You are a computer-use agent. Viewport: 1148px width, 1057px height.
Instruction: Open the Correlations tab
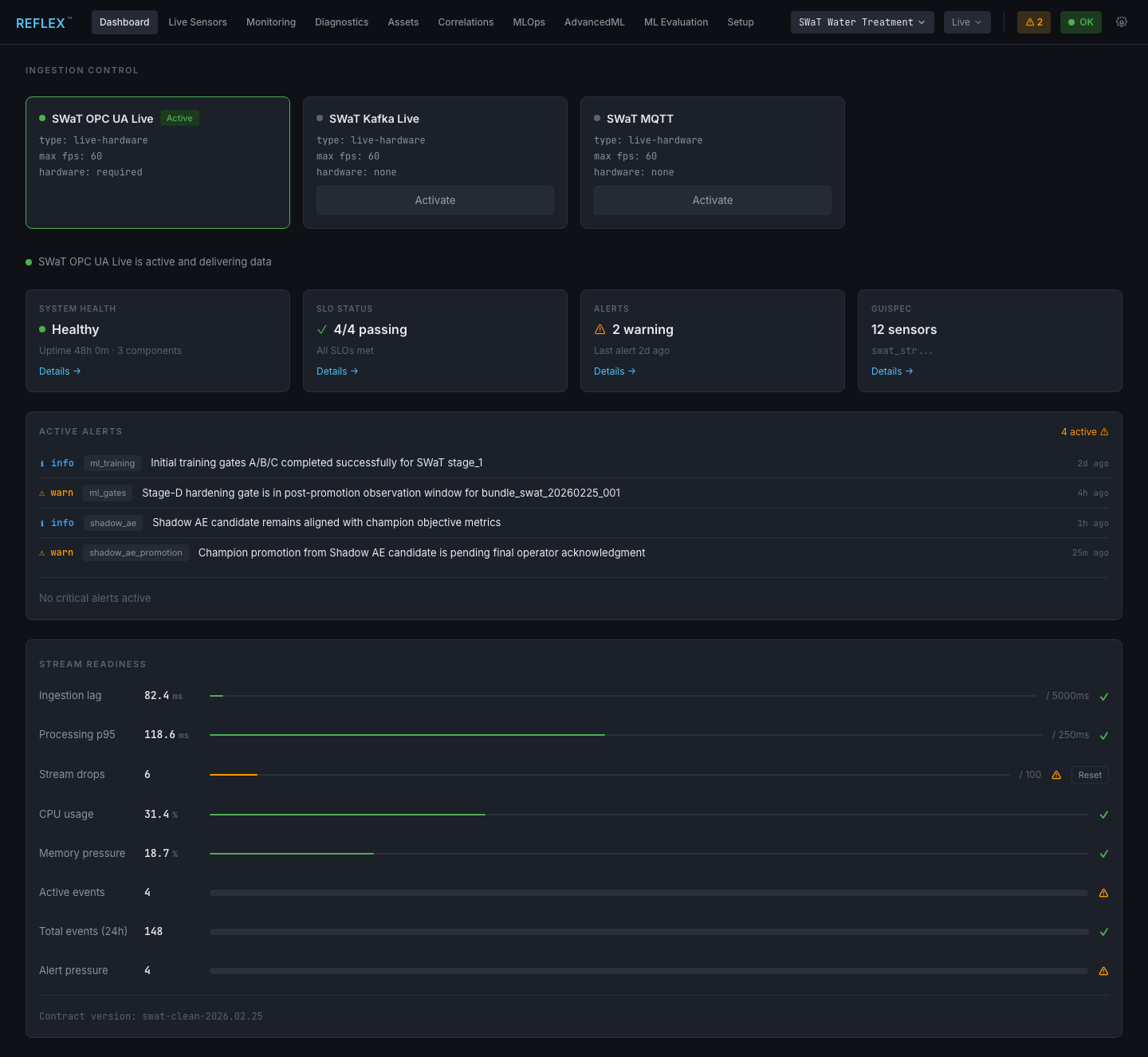[466, 22]
